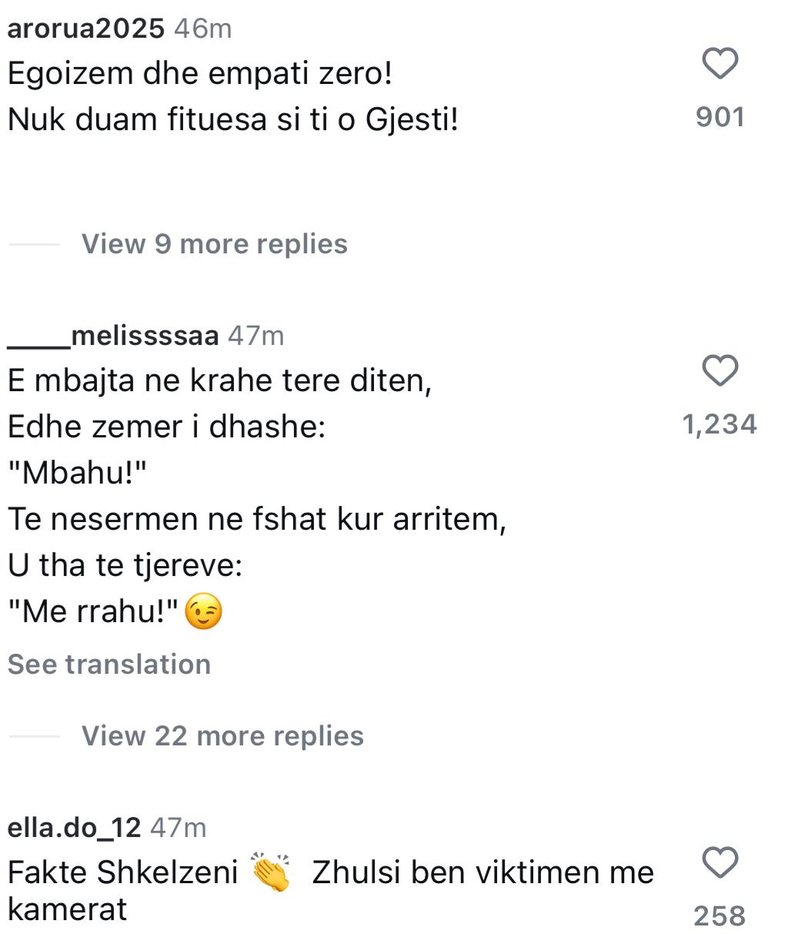
Task: Like ella.do_12's comment with the heart
Action: (x=720, y=862)
